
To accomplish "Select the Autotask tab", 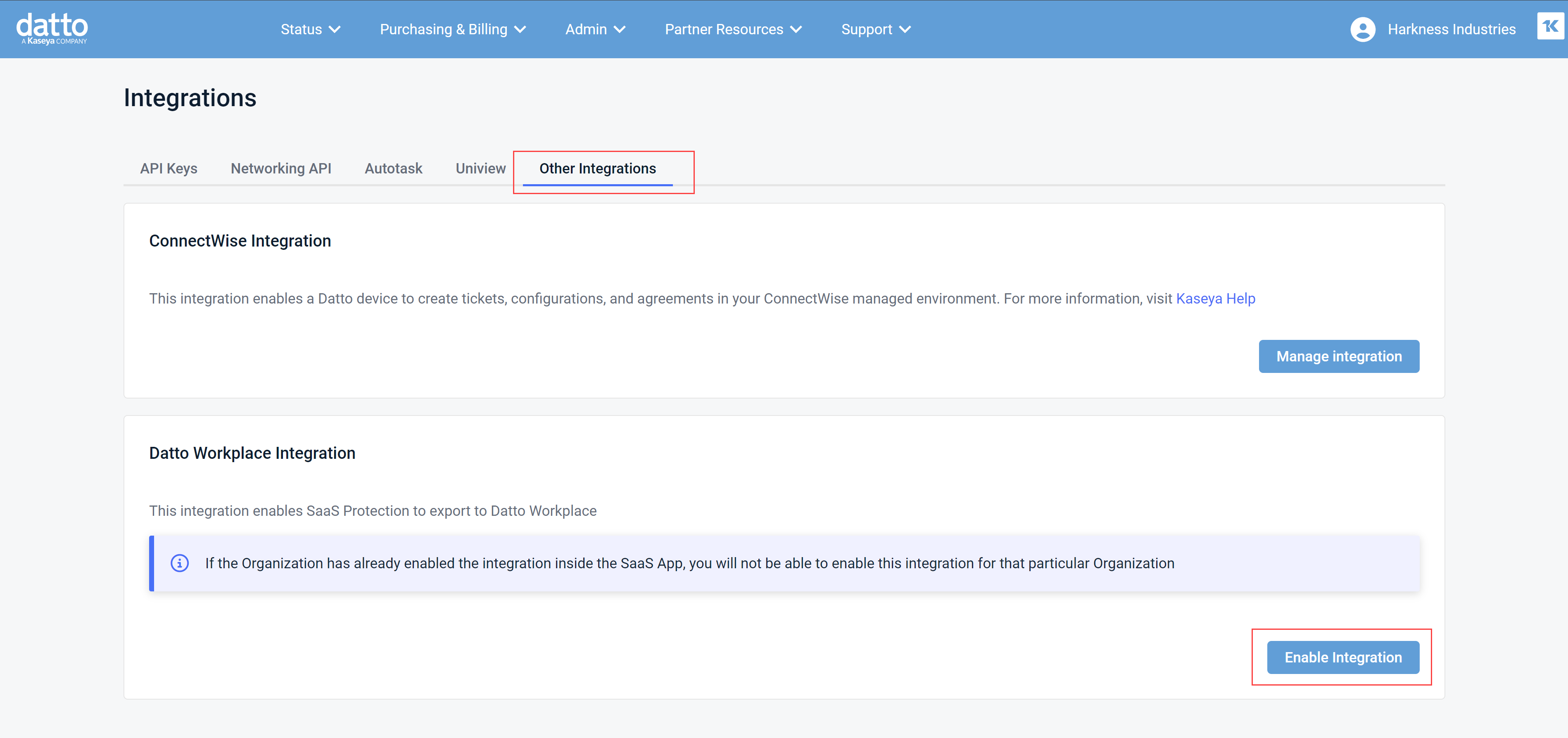I will (393, 168).
